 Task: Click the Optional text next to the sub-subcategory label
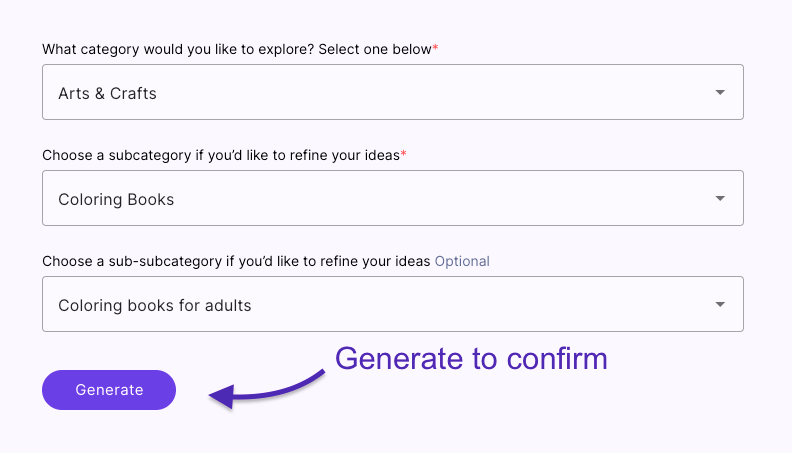(462, 261)
